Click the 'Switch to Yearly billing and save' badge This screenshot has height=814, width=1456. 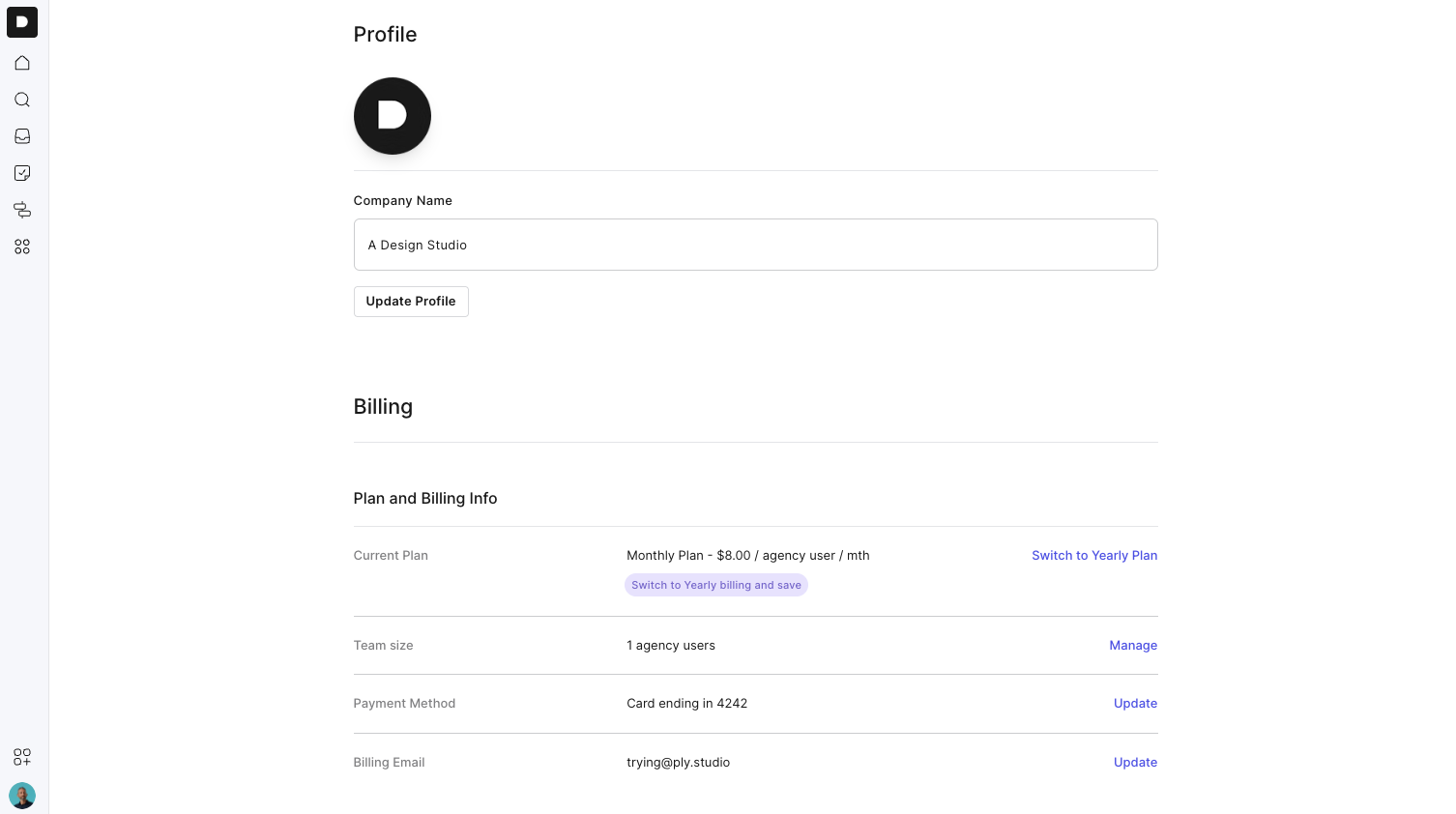(715, 585)
